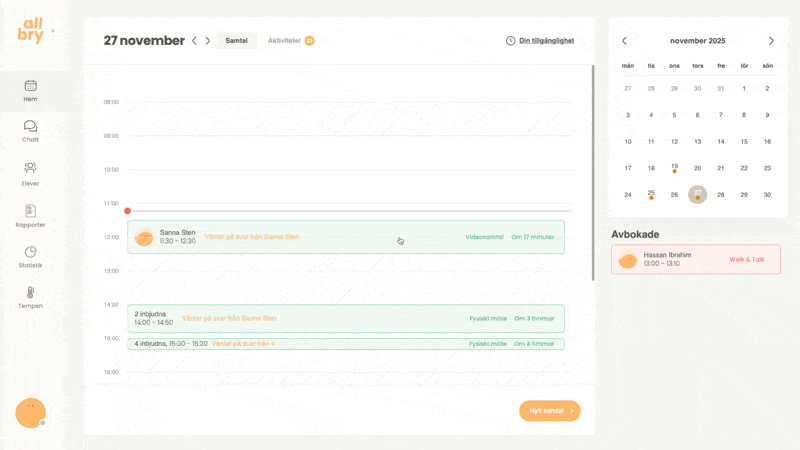Screen dimensions: 800x450
Task: Open cancelled Hassan Ibrahim Walk & Talk card
Action: pos(696,260)
